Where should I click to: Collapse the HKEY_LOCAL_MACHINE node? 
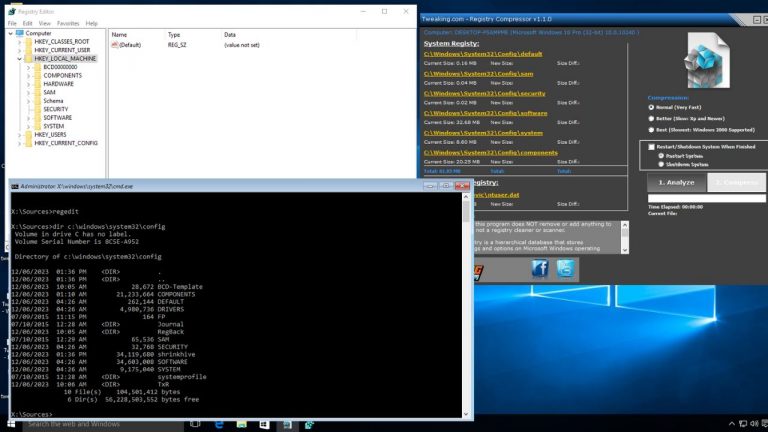(x=20, y=58)
